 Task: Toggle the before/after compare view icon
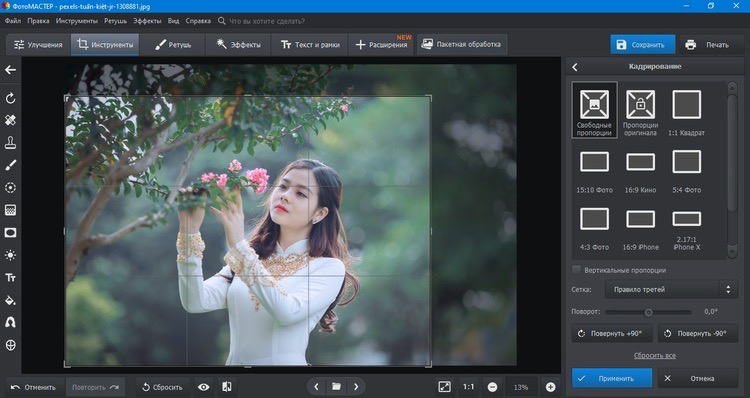point(227,387)
